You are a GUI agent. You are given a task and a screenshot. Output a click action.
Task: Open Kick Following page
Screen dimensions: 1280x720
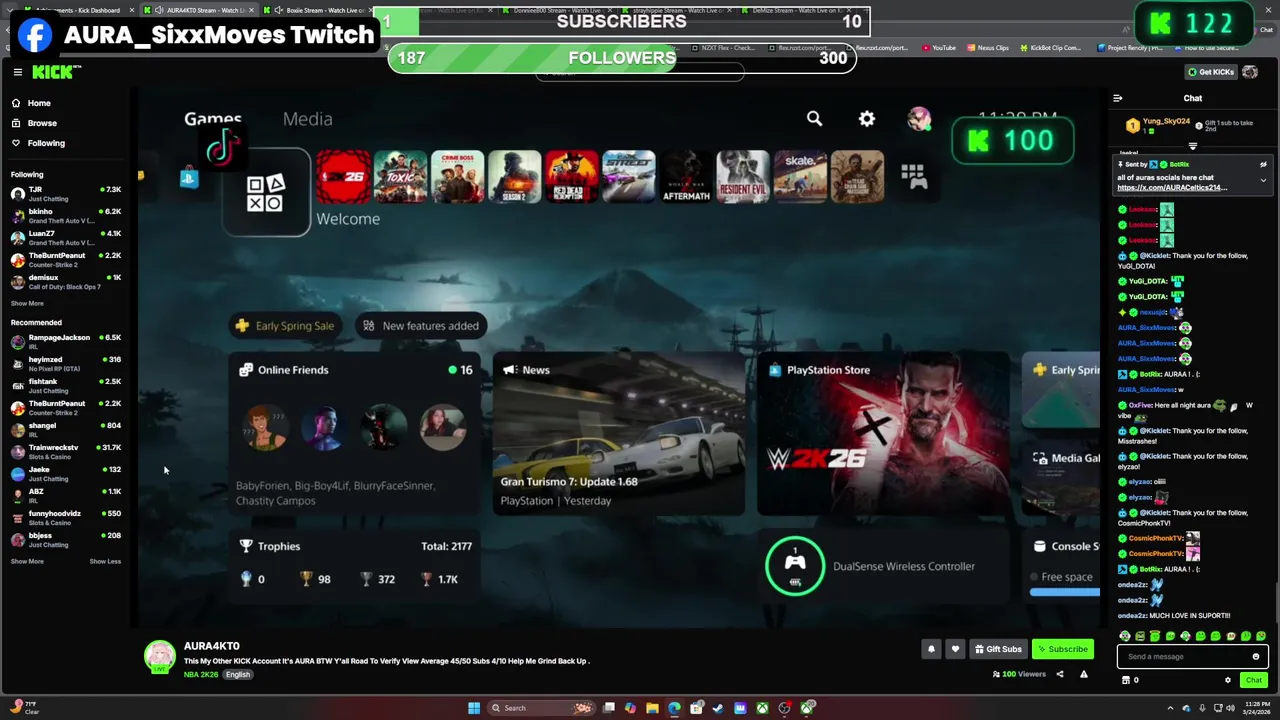point(45,143)
